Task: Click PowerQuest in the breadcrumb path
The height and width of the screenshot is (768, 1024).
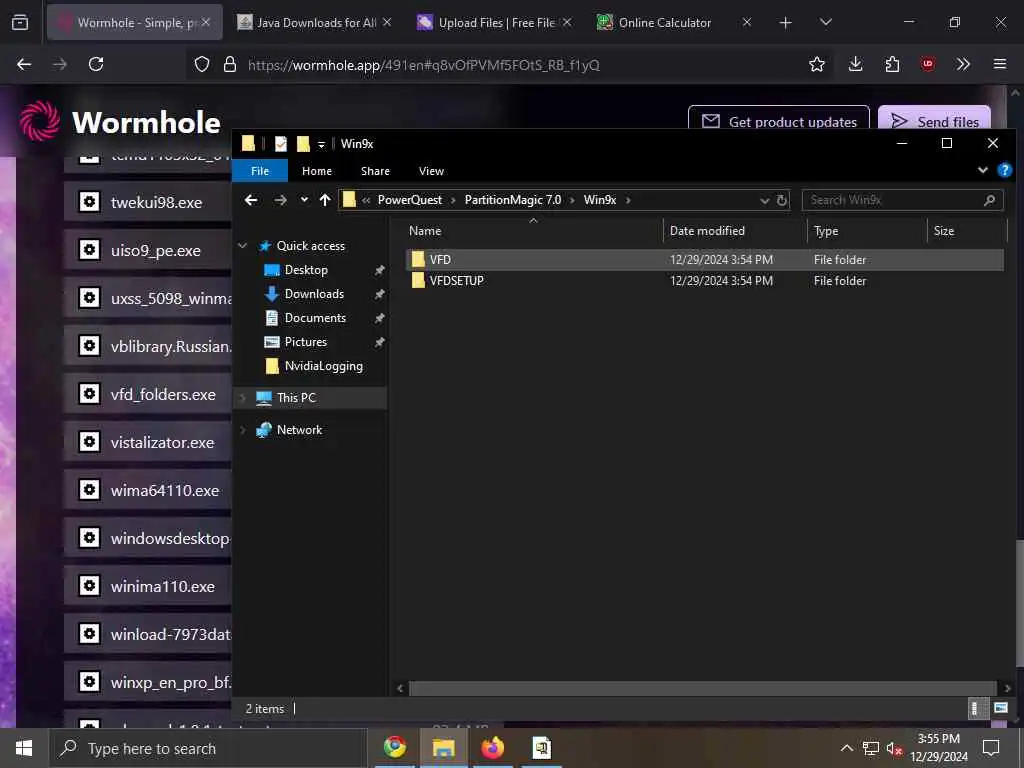Action: 409,200
